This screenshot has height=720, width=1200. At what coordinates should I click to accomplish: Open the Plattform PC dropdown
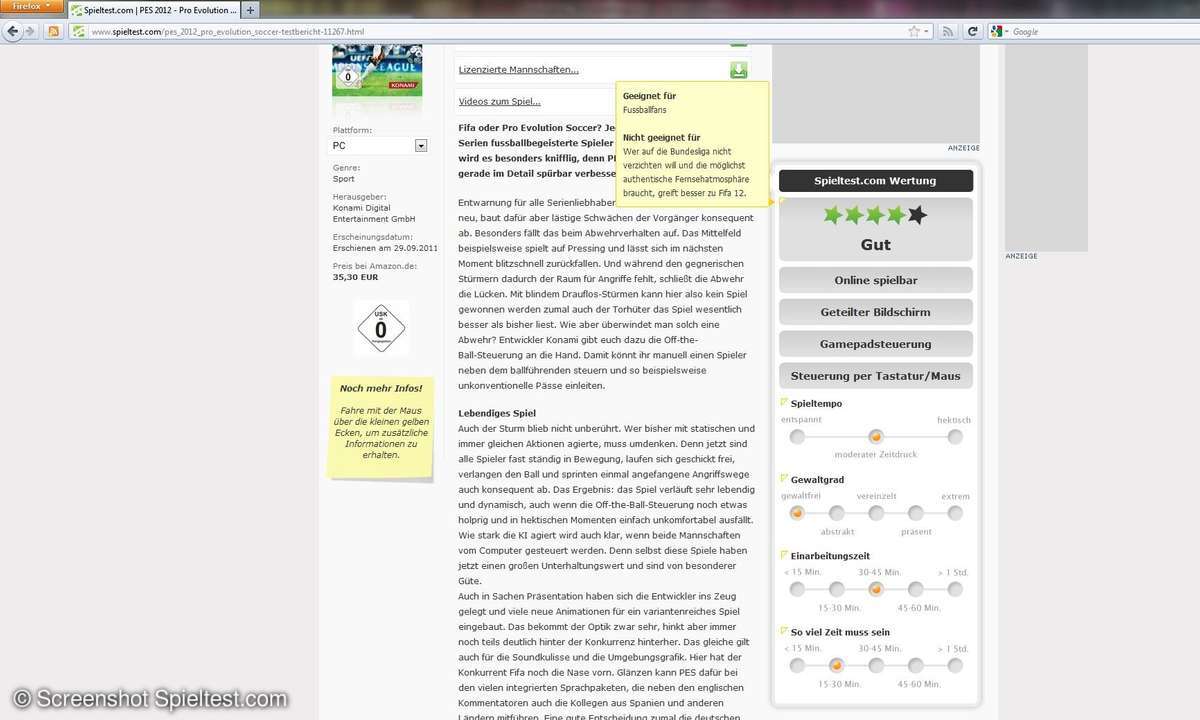(x=380, y=146)
